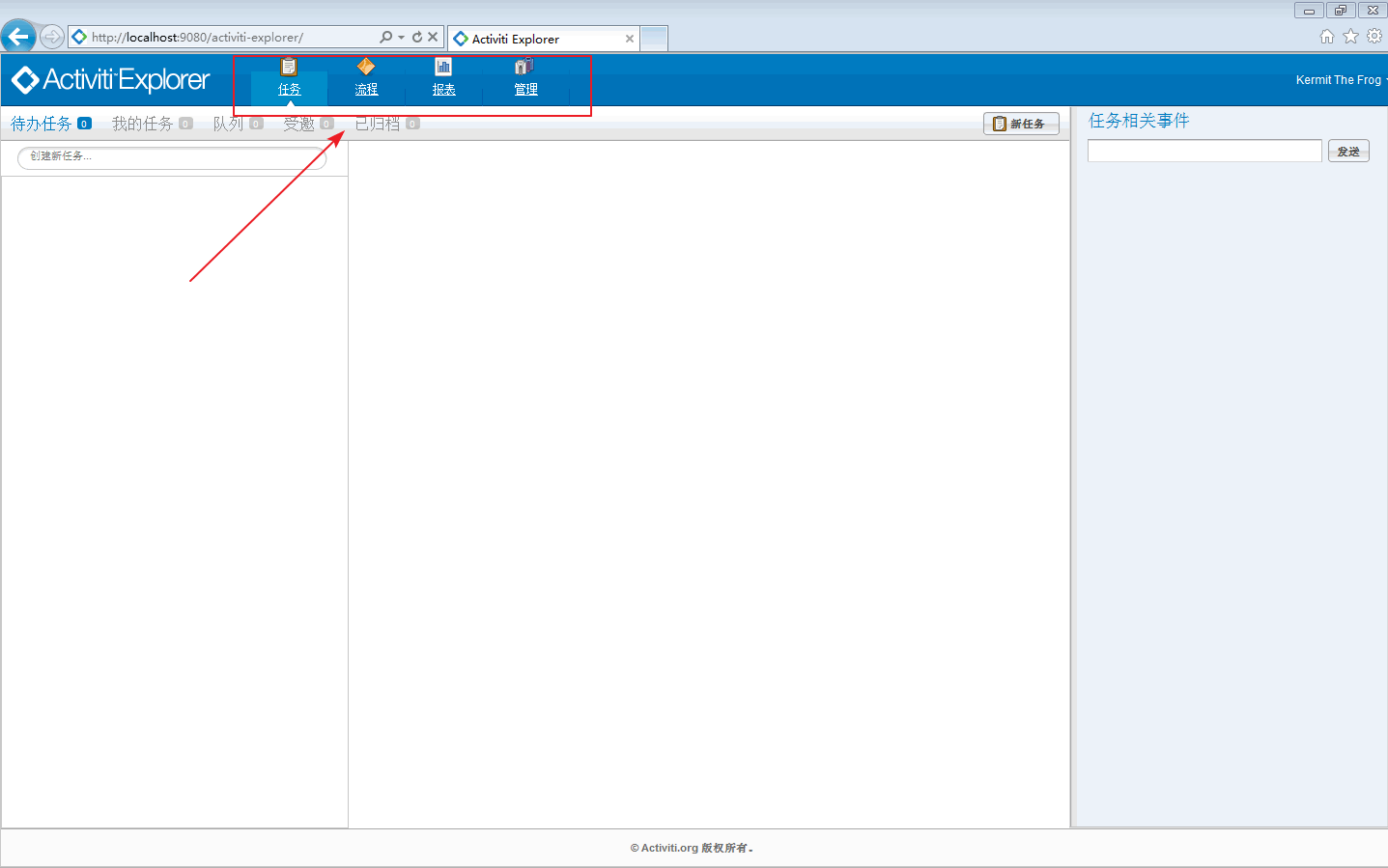Click the browser refresh icon
The width and height of the screenshot is (1388, 868).
(417, 37)
